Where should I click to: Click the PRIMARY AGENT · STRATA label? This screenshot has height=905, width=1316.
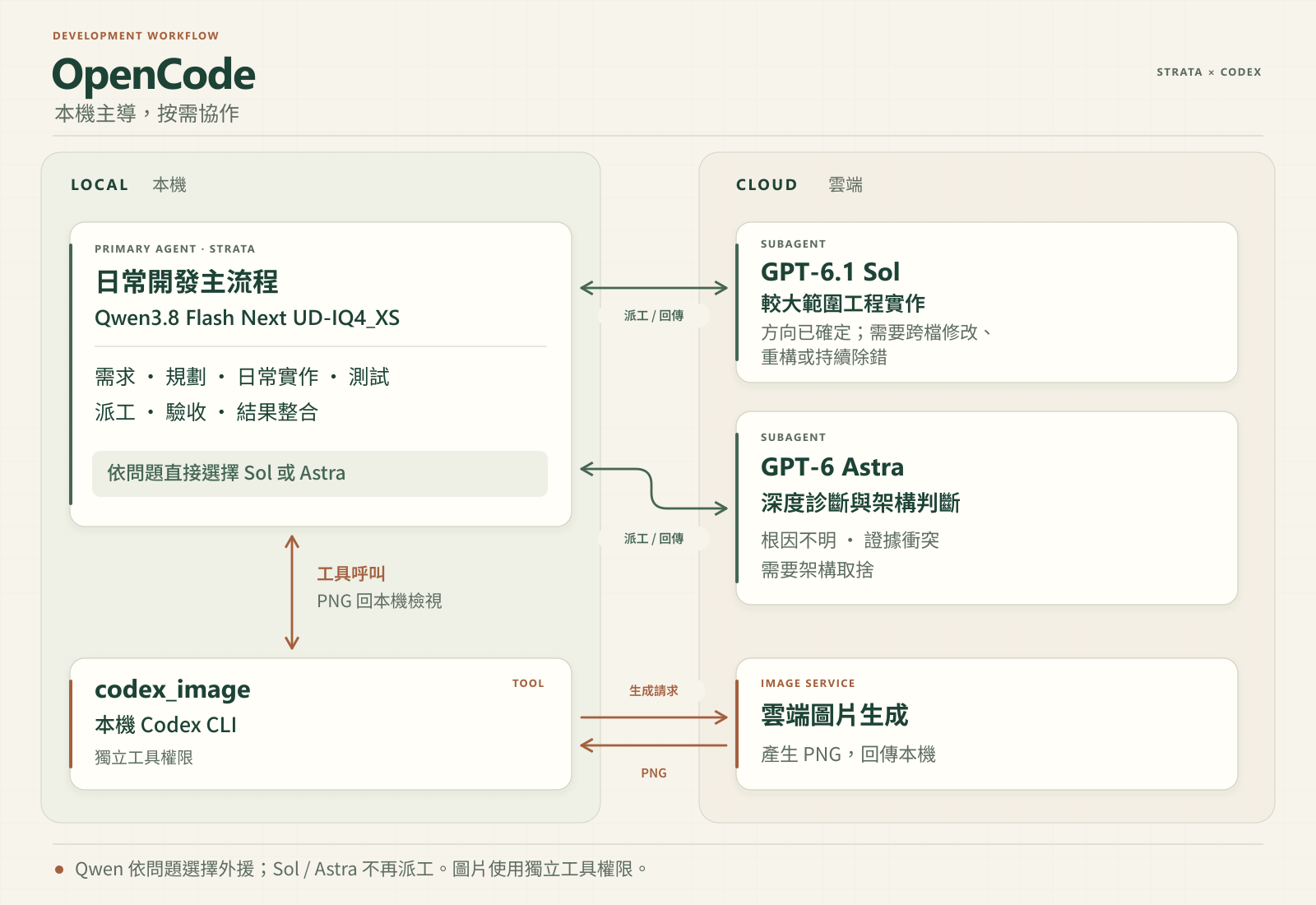click(174, 249)
